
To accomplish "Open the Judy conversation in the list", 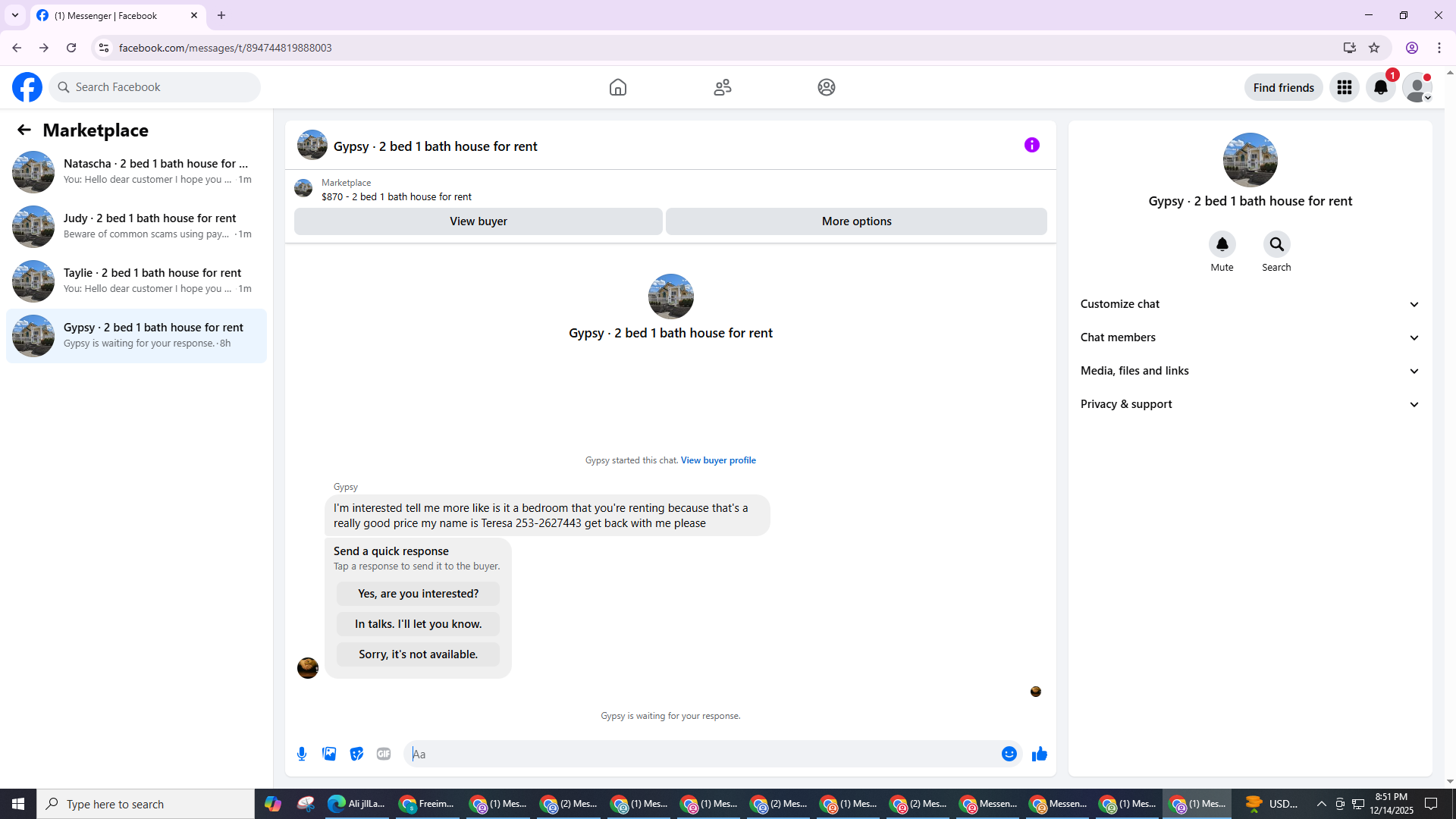I will pos(136,226).
